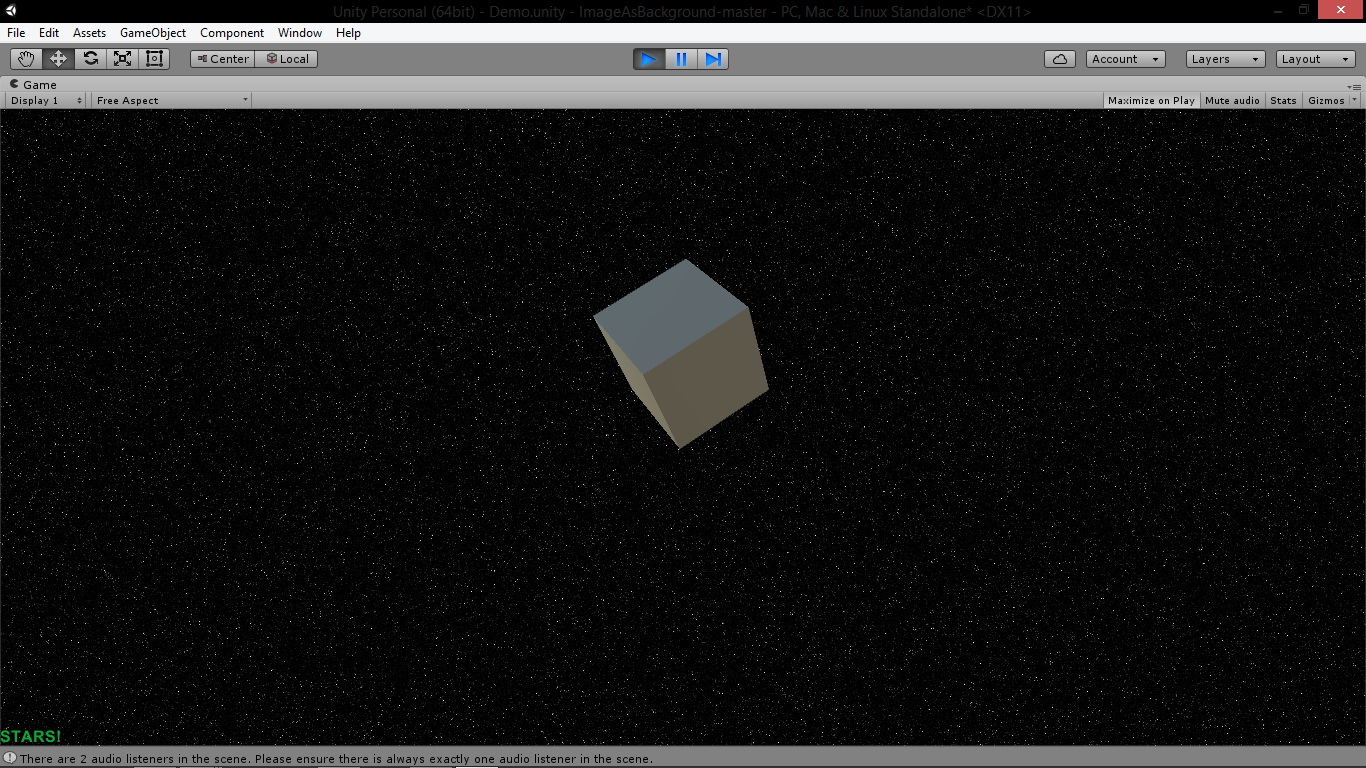Open the Help menu
The image size is (1366, 768).
(348, 33)
